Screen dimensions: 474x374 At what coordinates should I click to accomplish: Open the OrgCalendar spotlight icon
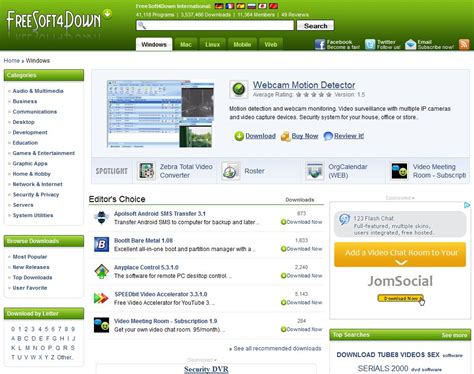[x=315, y=171]
